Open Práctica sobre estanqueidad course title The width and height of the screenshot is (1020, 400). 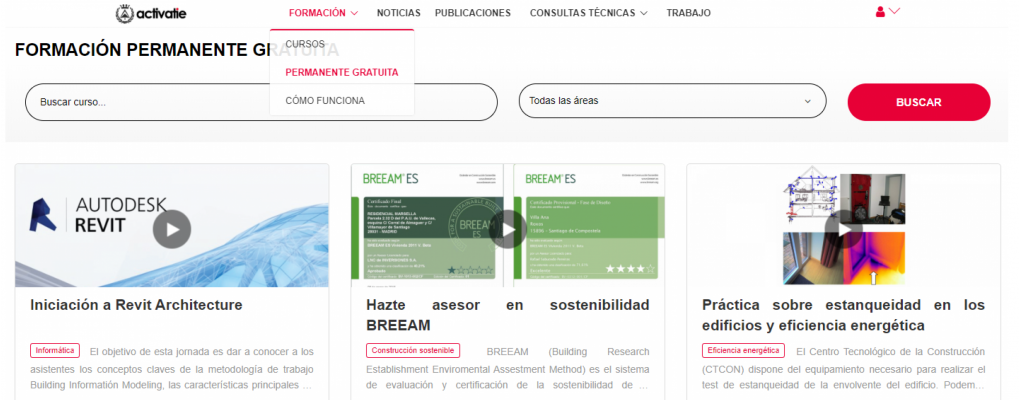click(844, 315)
